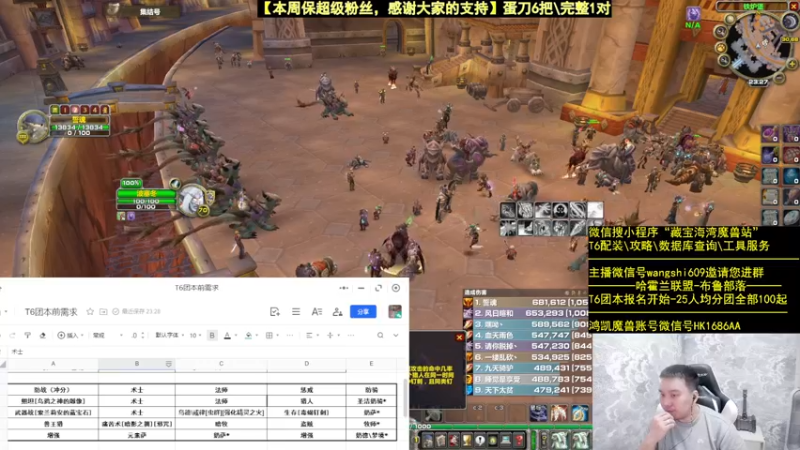Screen dimensions: 800x450
Task: Open the keyring icon beside the bags
Action: pos(544,440)
